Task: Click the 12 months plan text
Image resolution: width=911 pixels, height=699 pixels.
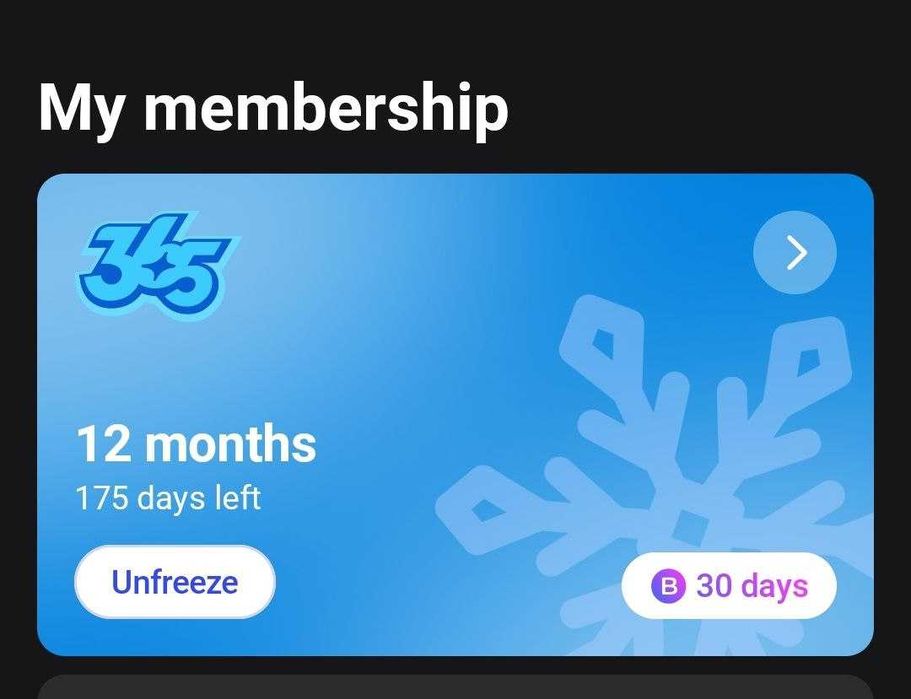Action: (196, 444)
